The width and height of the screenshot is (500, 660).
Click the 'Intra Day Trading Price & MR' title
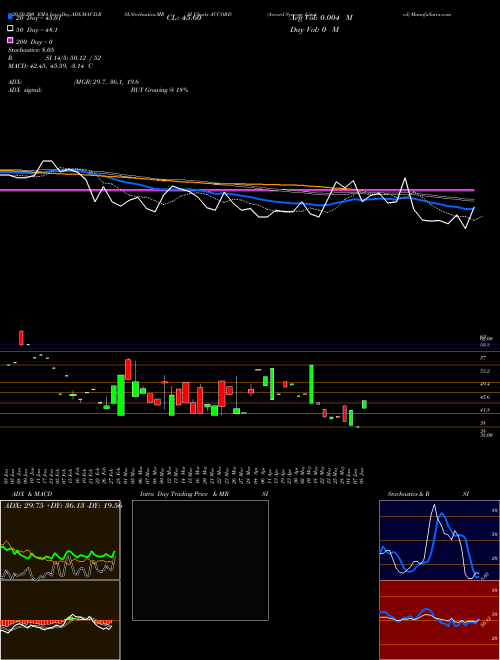(x=184, y=494)
